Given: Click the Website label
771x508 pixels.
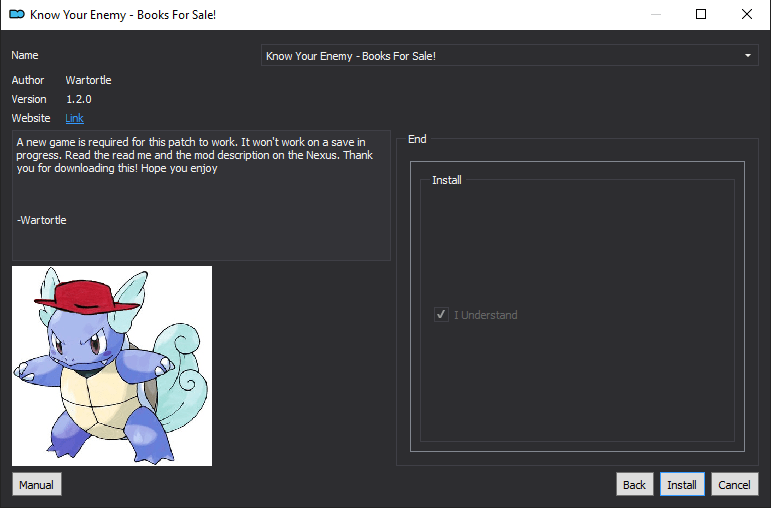Looking at the screenshot, I should (31, 118).
